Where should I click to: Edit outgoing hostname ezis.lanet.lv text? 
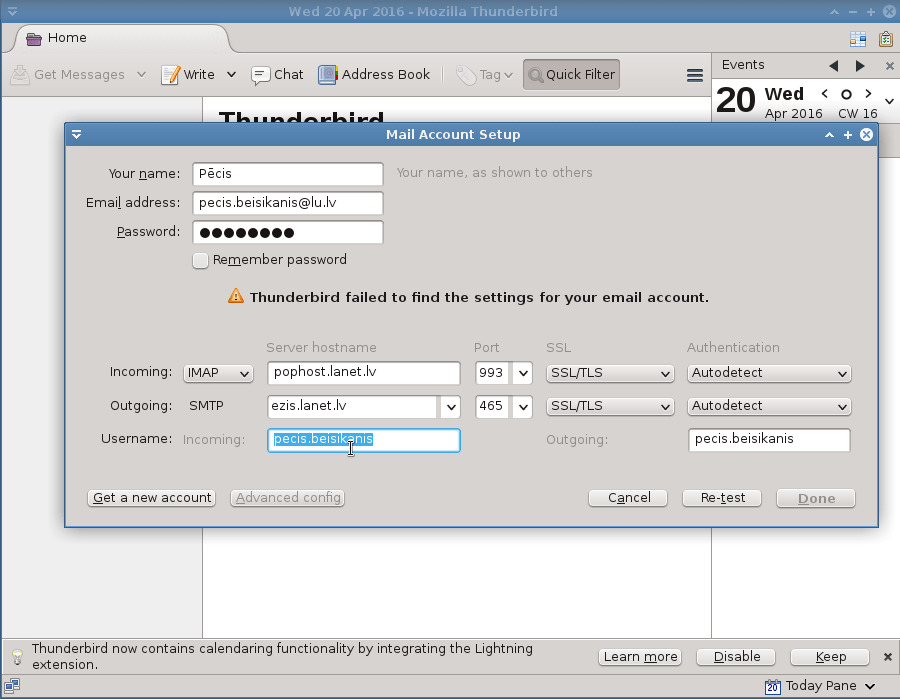click(x=354, y=407)
